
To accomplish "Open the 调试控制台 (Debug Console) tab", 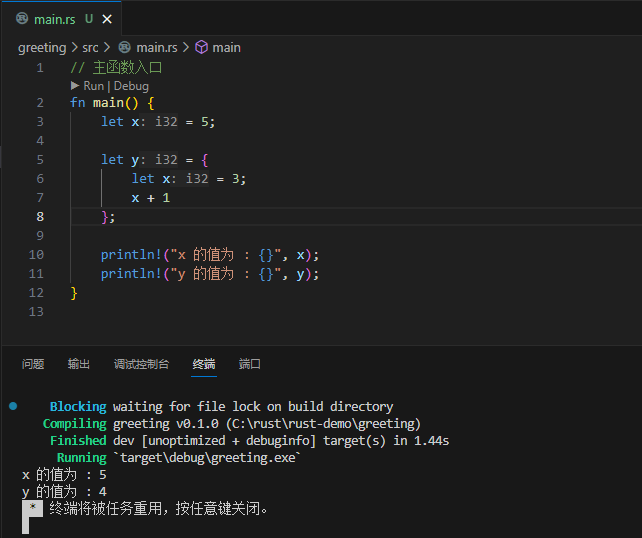I will [x=141, y=364].
